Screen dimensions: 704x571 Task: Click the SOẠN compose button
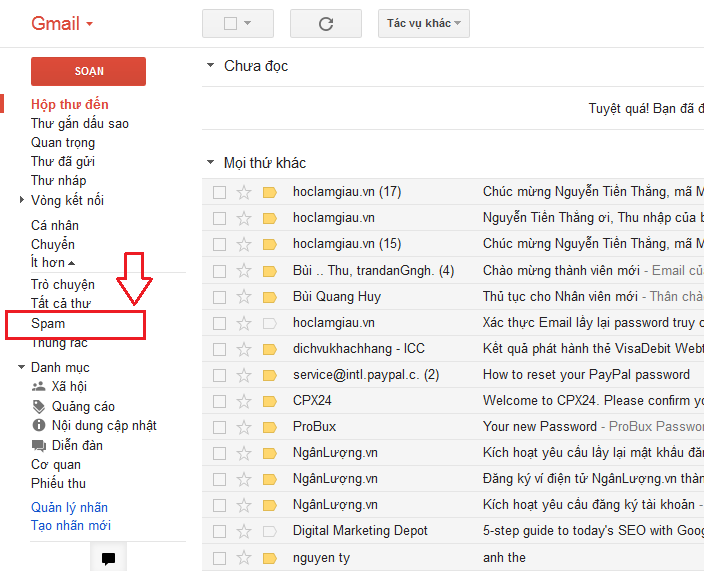pyautogui.click(x=88, y=71)
